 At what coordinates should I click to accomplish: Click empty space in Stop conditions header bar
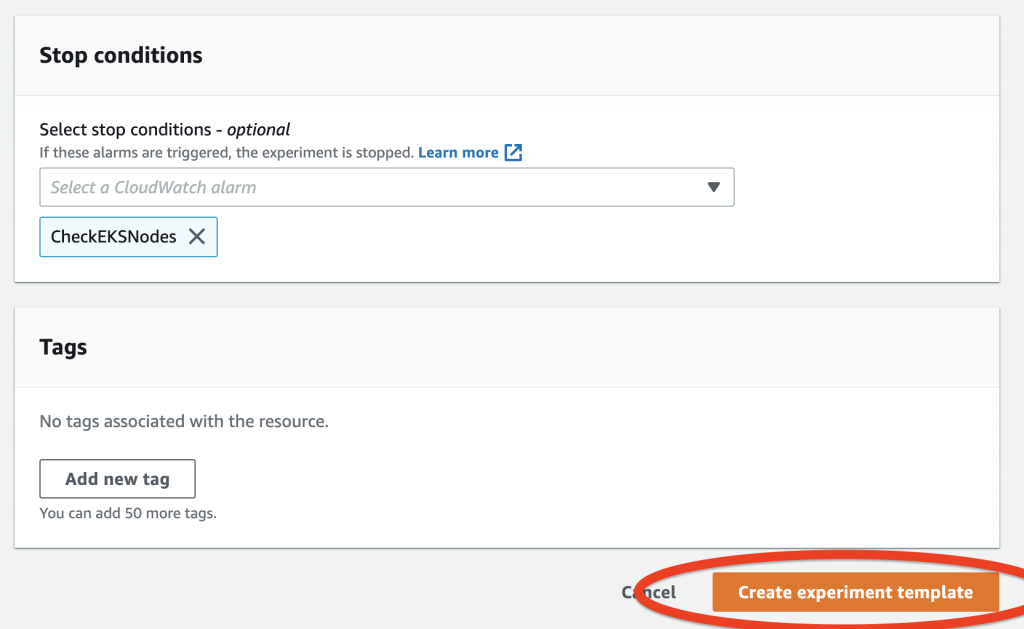(x=600, y=55)
